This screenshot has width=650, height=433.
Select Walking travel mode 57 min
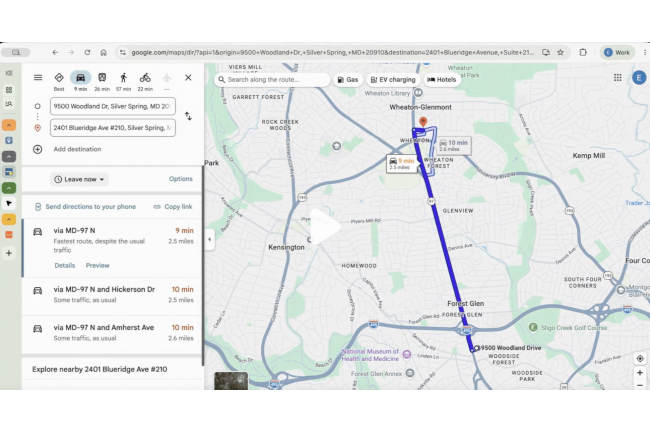(x=124, y=82)
